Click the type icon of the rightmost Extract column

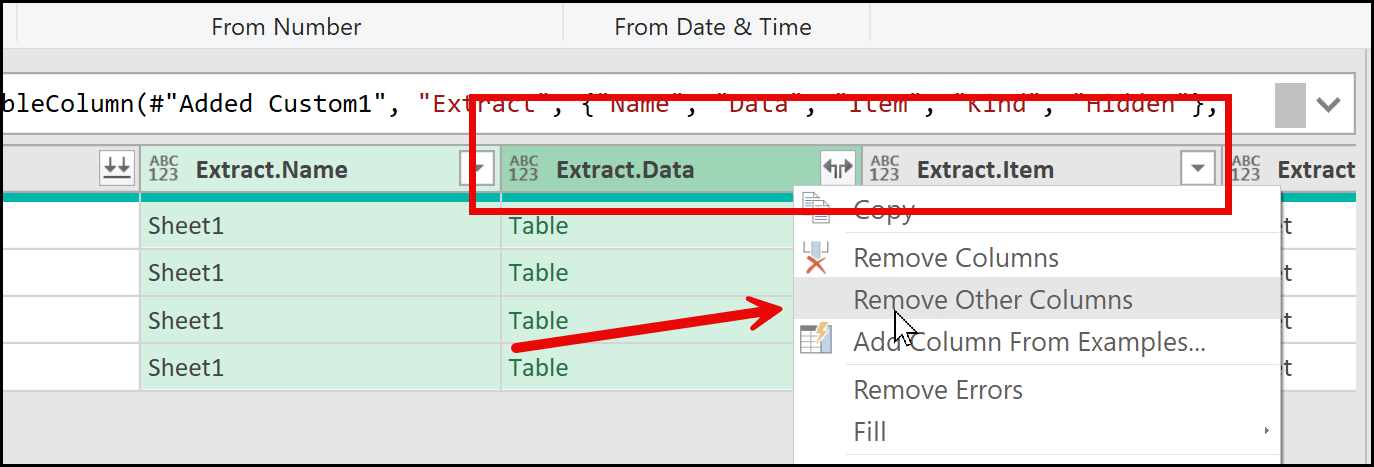1246,170
